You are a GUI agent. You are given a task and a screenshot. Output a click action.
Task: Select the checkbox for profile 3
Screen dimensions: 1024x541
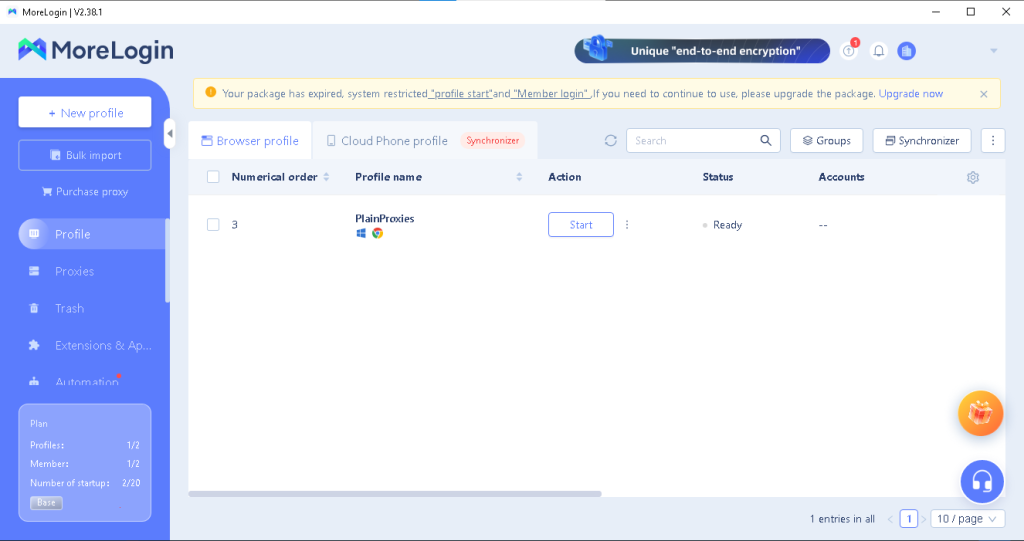pyautogui.click(x=213, y=225)
